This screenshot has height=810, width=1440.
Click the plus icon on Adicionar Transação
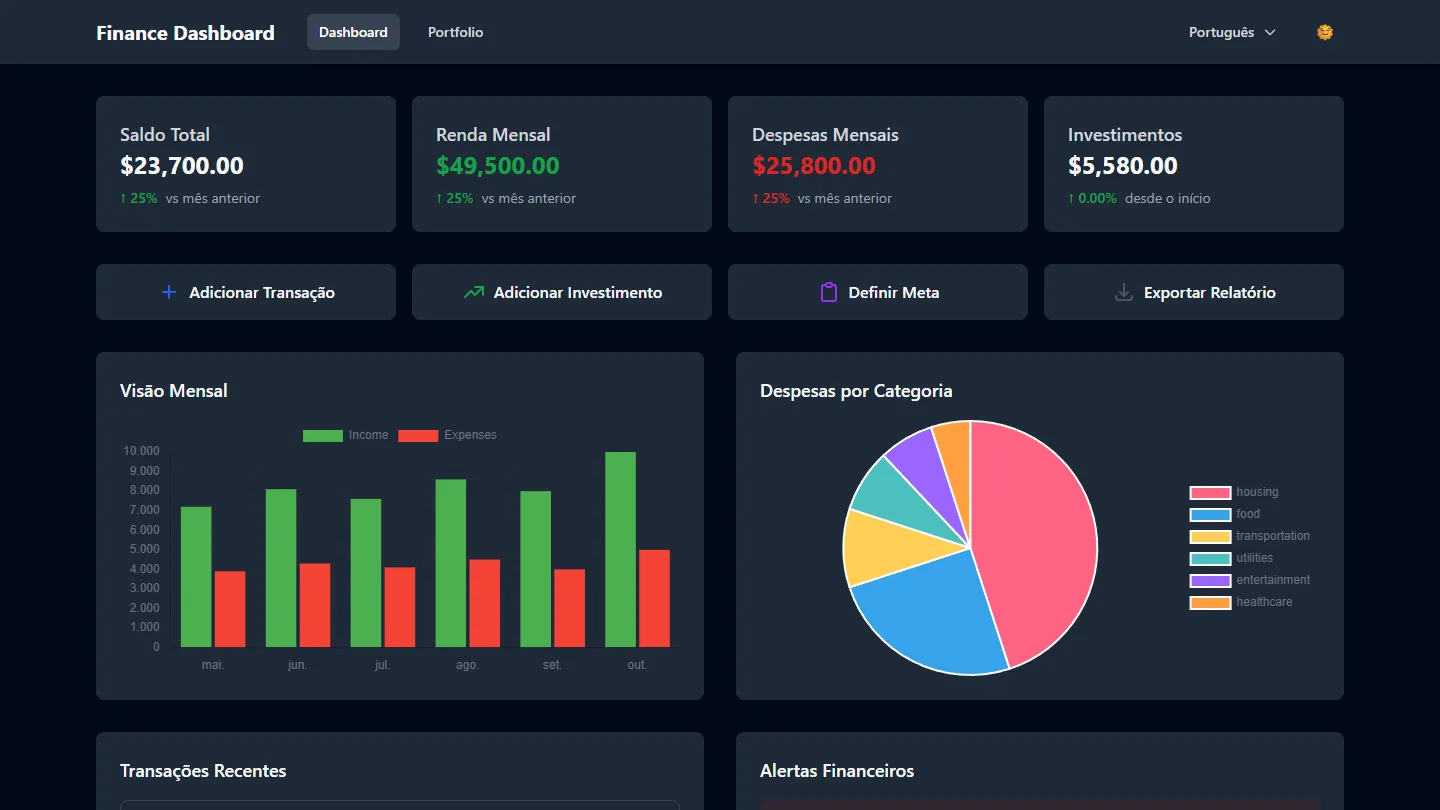click(169, 292)
